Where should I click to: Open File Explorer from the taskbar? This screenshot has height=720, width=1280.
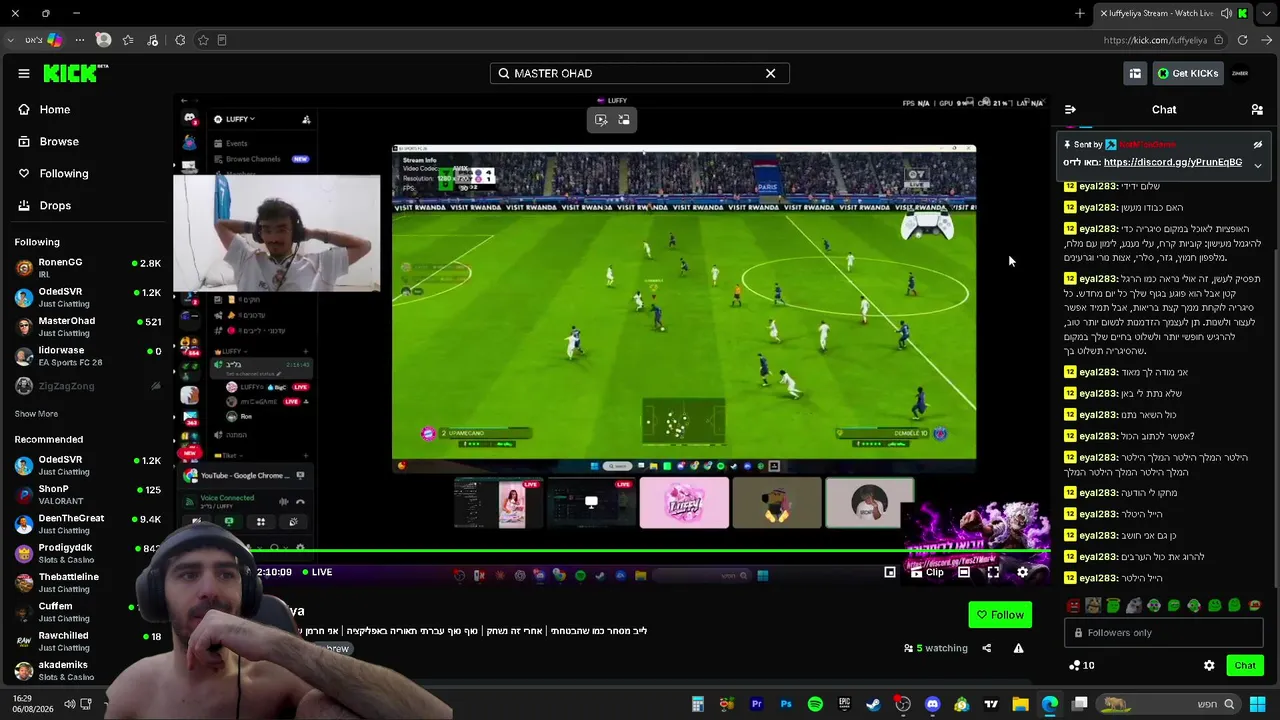pyautogui.click(x=1020, y=704)
